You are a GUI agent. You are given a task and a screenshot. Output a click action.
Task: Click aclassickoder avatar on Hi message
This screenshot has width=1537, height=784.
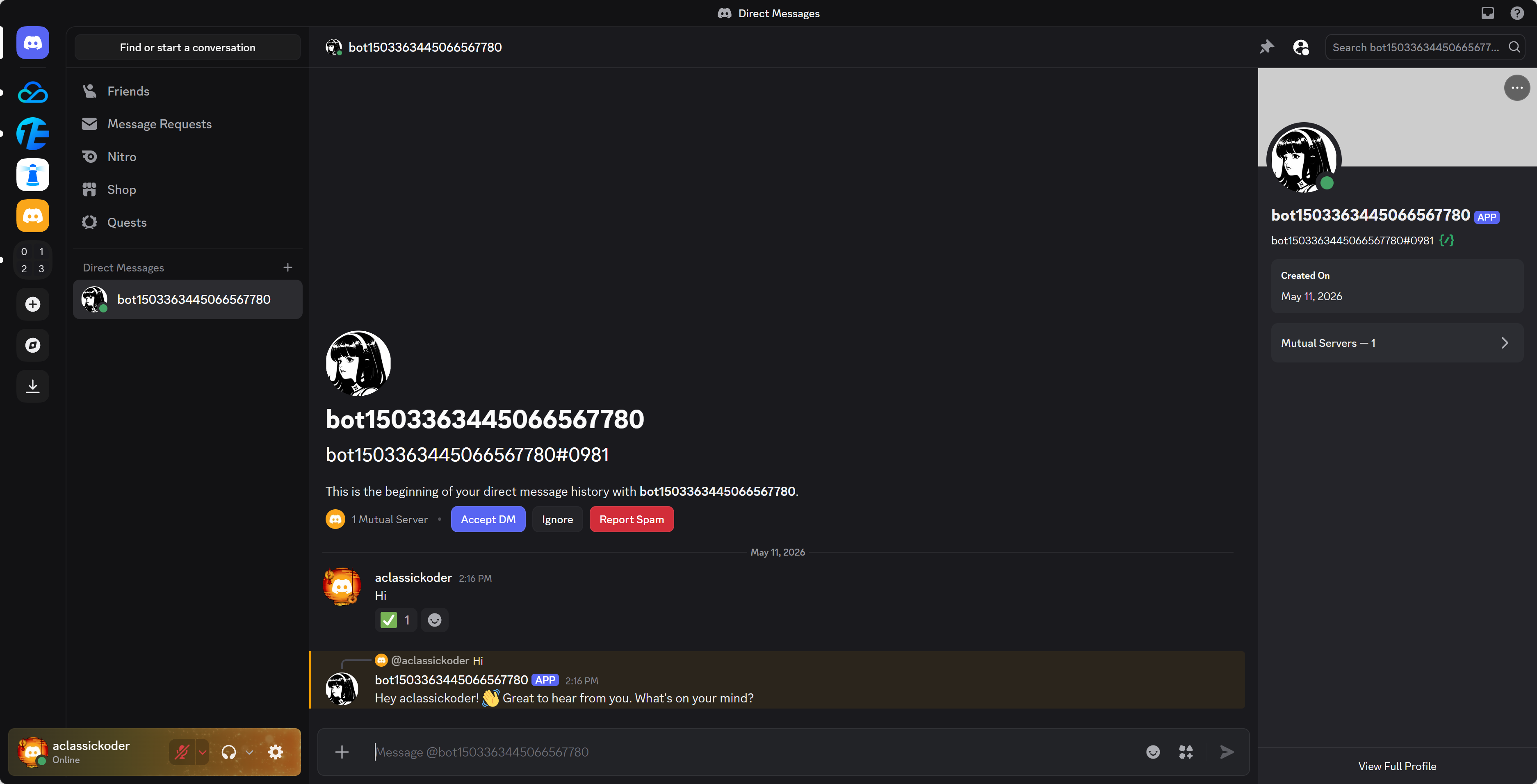(x=342, y=587)
